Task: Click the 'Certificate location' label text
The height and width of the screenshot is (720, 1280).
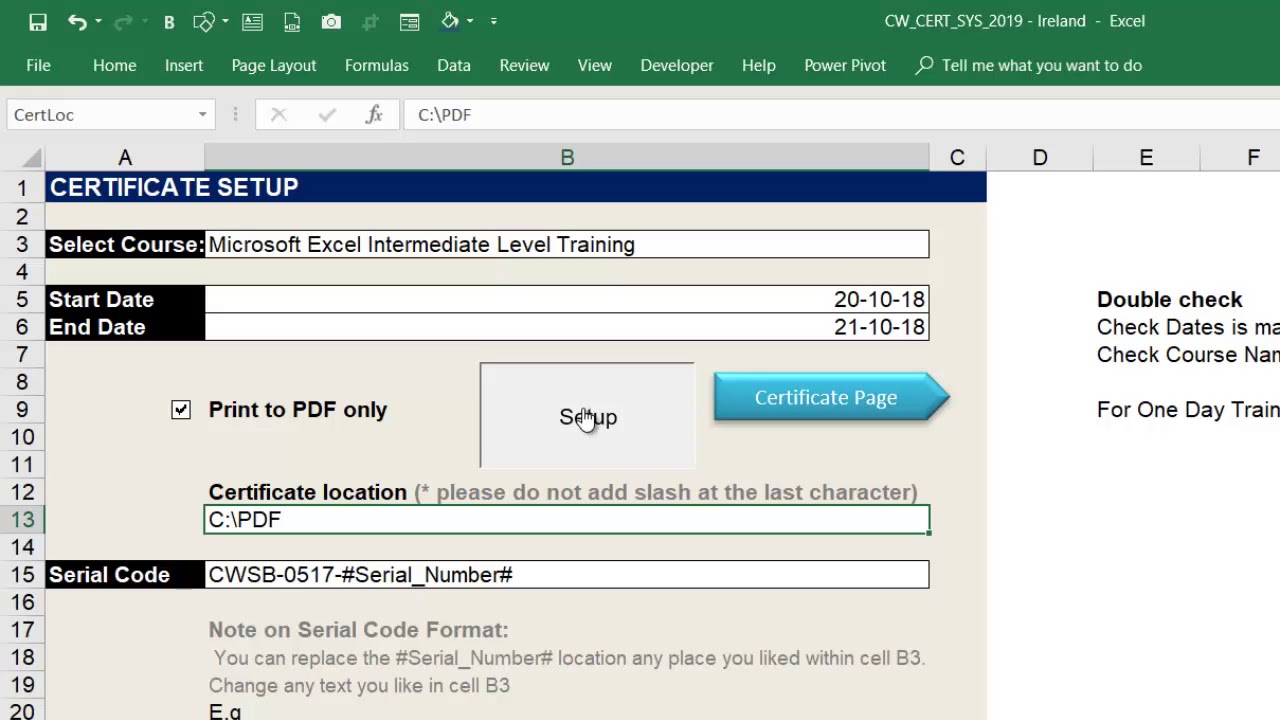Action: pos(307,492)
